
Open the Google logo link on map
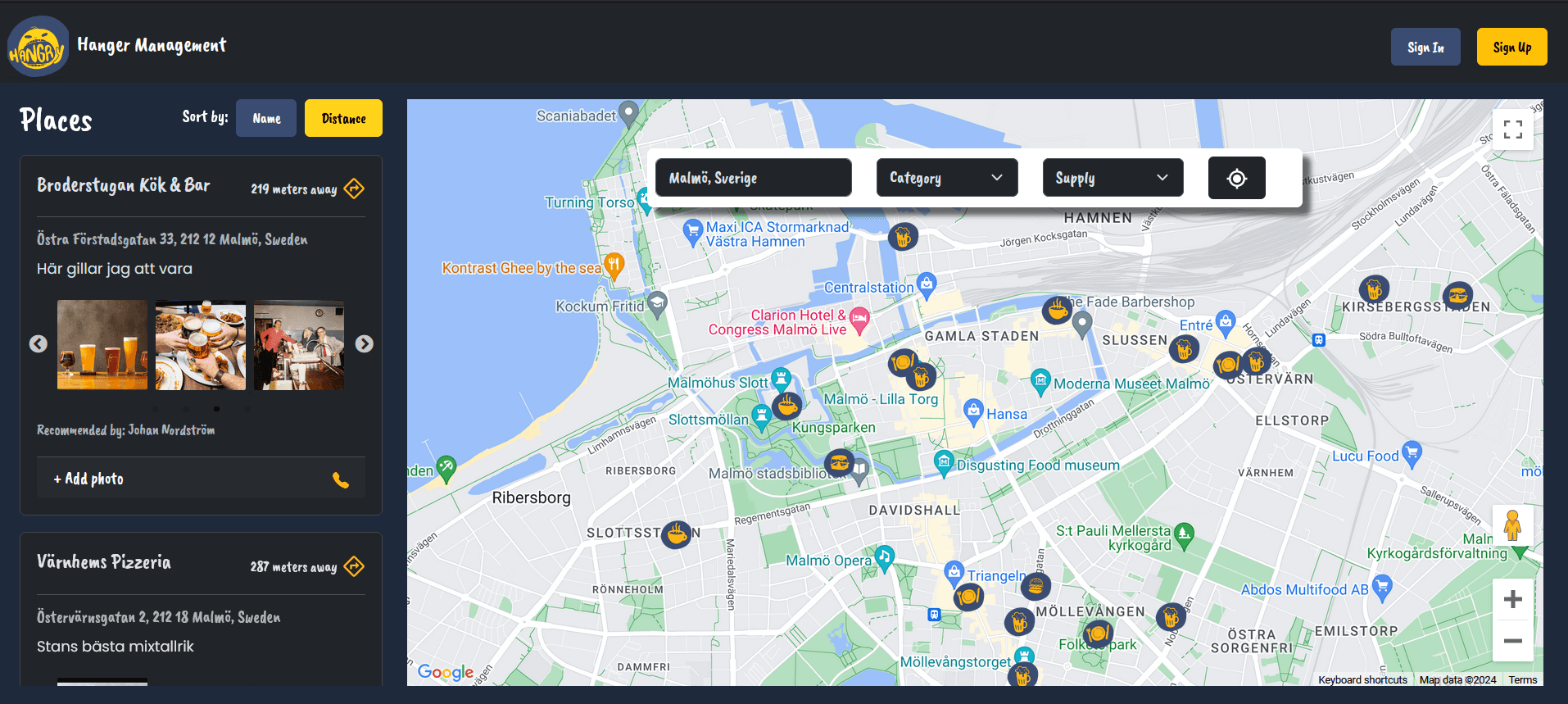click(x=446, y=672)
